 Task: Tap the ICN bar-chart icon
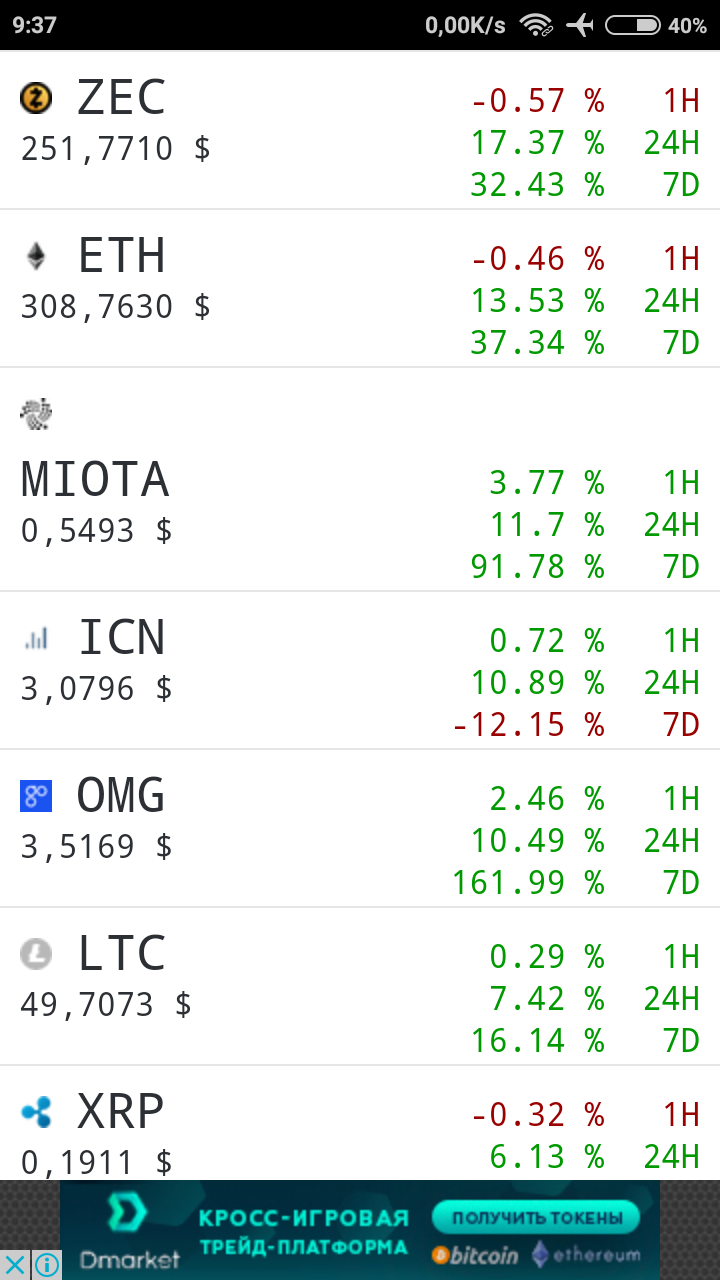click(x=36, y=638)
